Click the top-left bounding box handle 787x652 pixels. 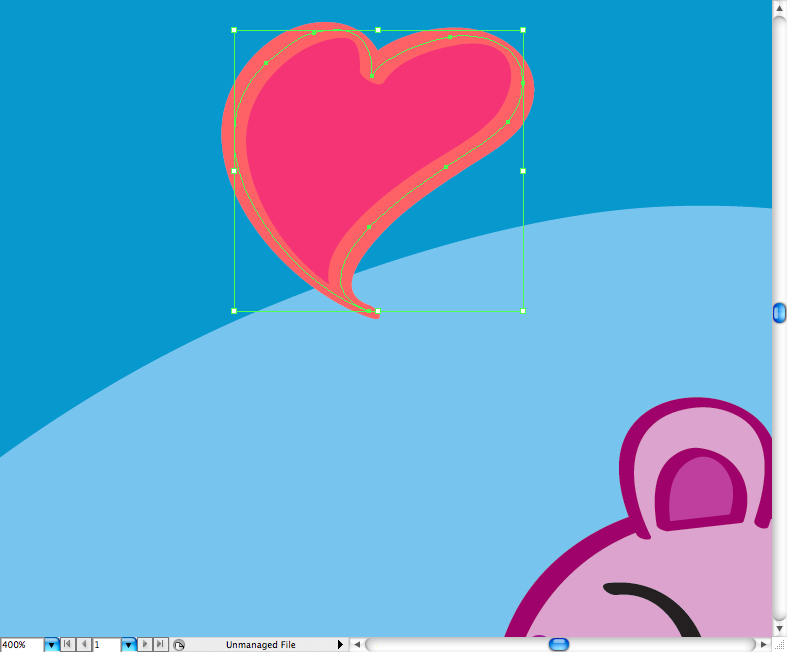(x=234, y=30)
